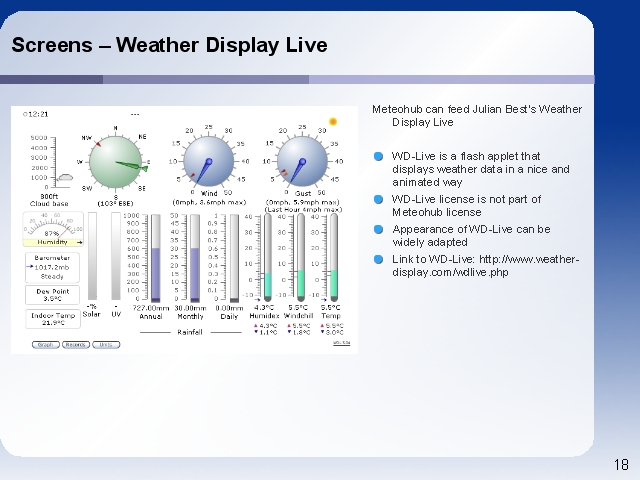Click '(Last Hour 4mph max)' gust text
Screen dimensions: 640x480
pos(303,209)
